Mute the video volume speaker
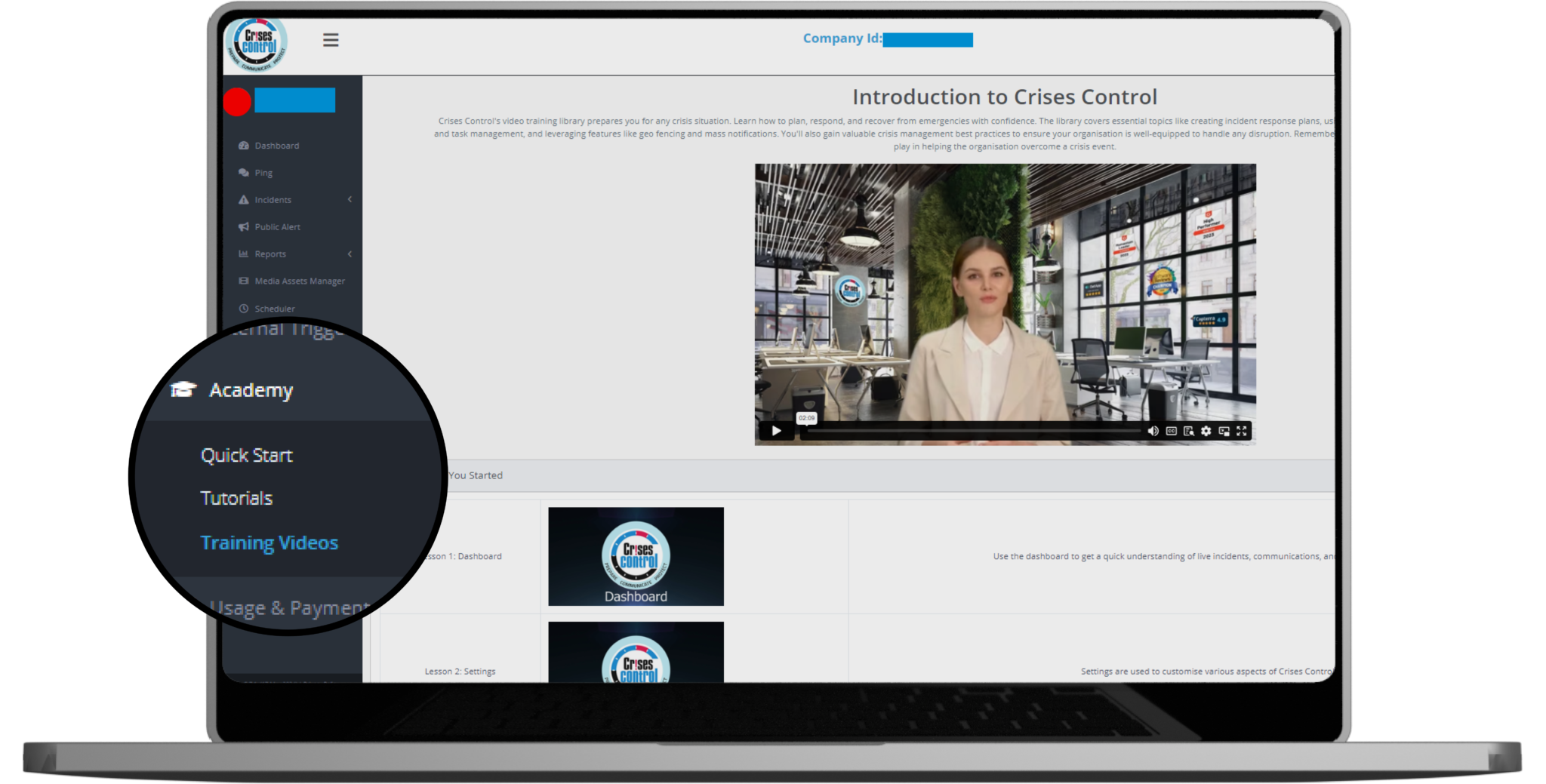Screen dimensions: 1546x784 coord(1153,431)
